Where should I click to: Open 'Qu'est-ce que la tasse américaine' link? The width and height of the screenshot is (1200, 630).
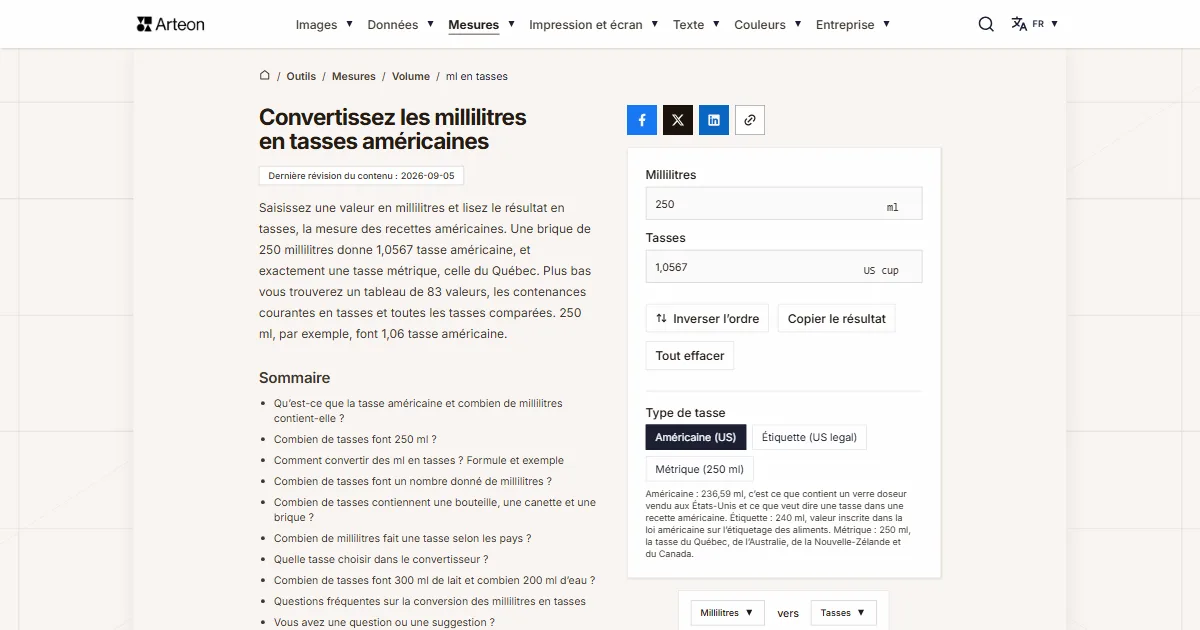[418, 411]
